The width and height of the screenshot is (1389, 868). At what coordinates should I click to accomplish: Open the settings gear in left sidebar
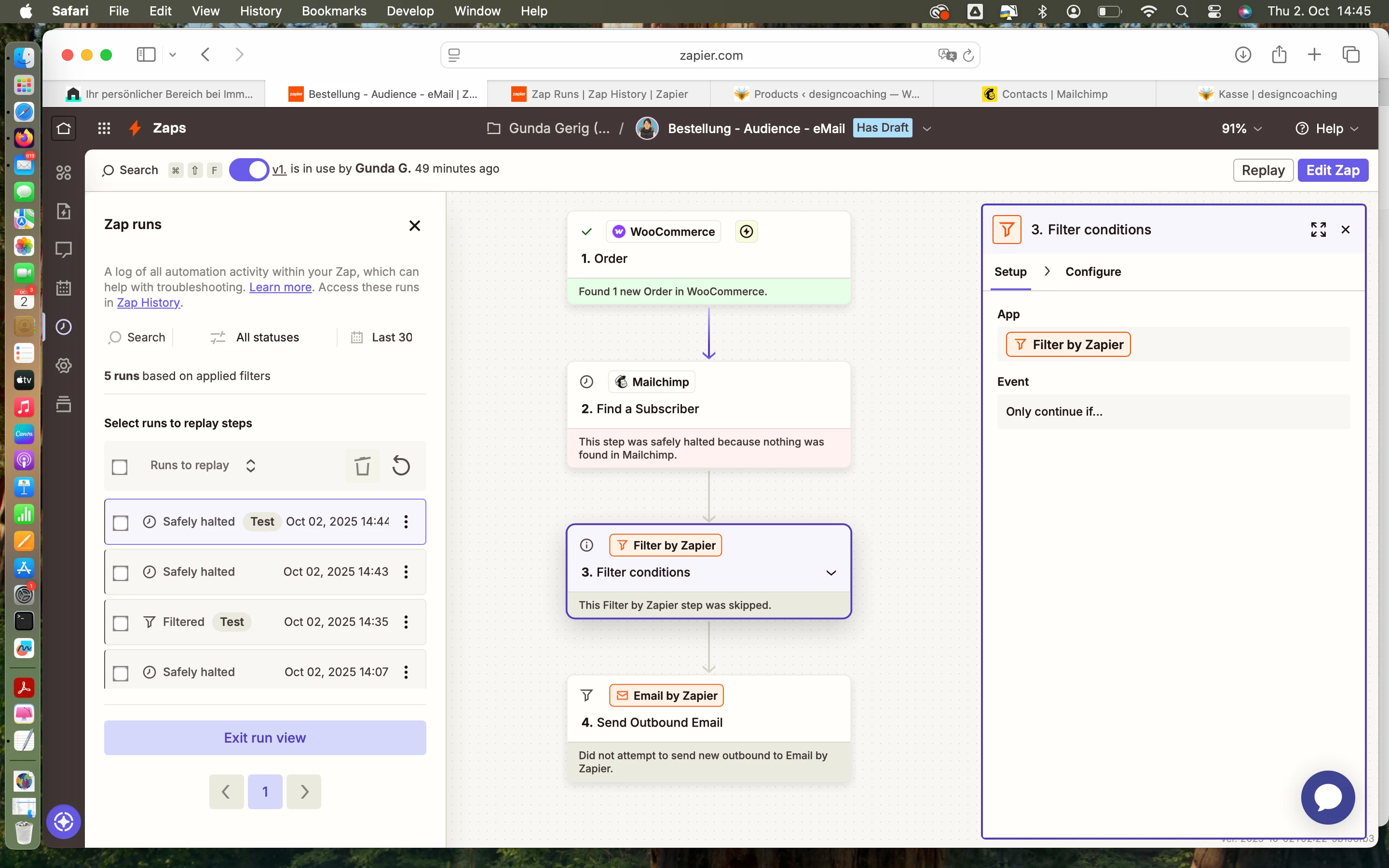[x=64, y=366]
